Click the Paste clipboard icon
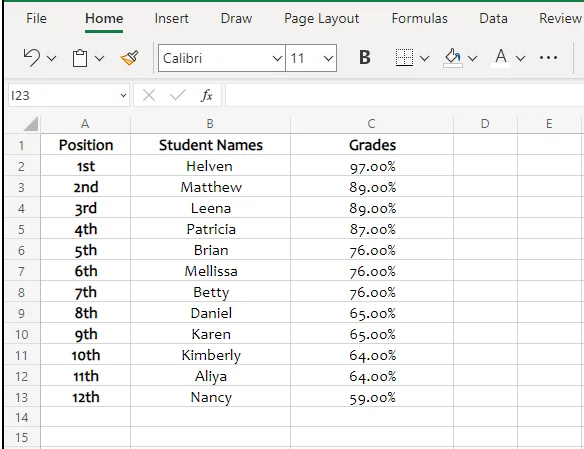This screenshot has height=449, width=584. pyautogui.click(x=80, y=58)
